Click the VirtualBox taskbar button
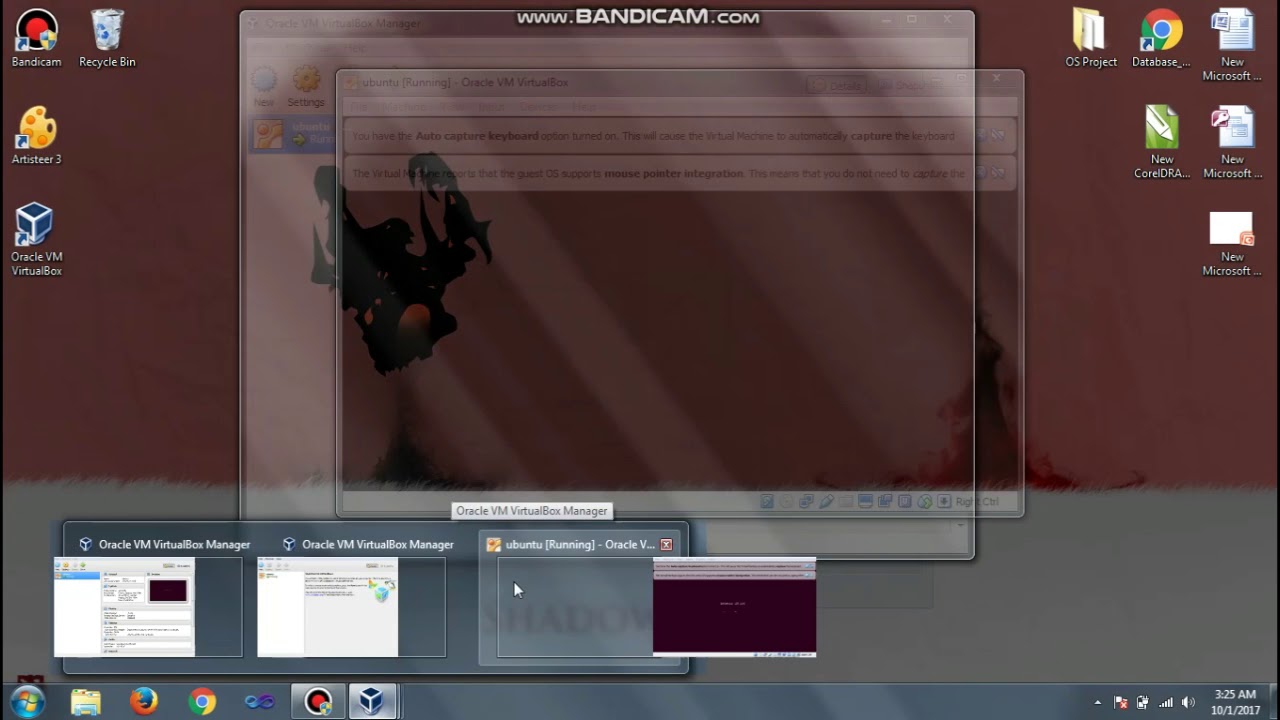The image size is (1280, 720). 372,702
